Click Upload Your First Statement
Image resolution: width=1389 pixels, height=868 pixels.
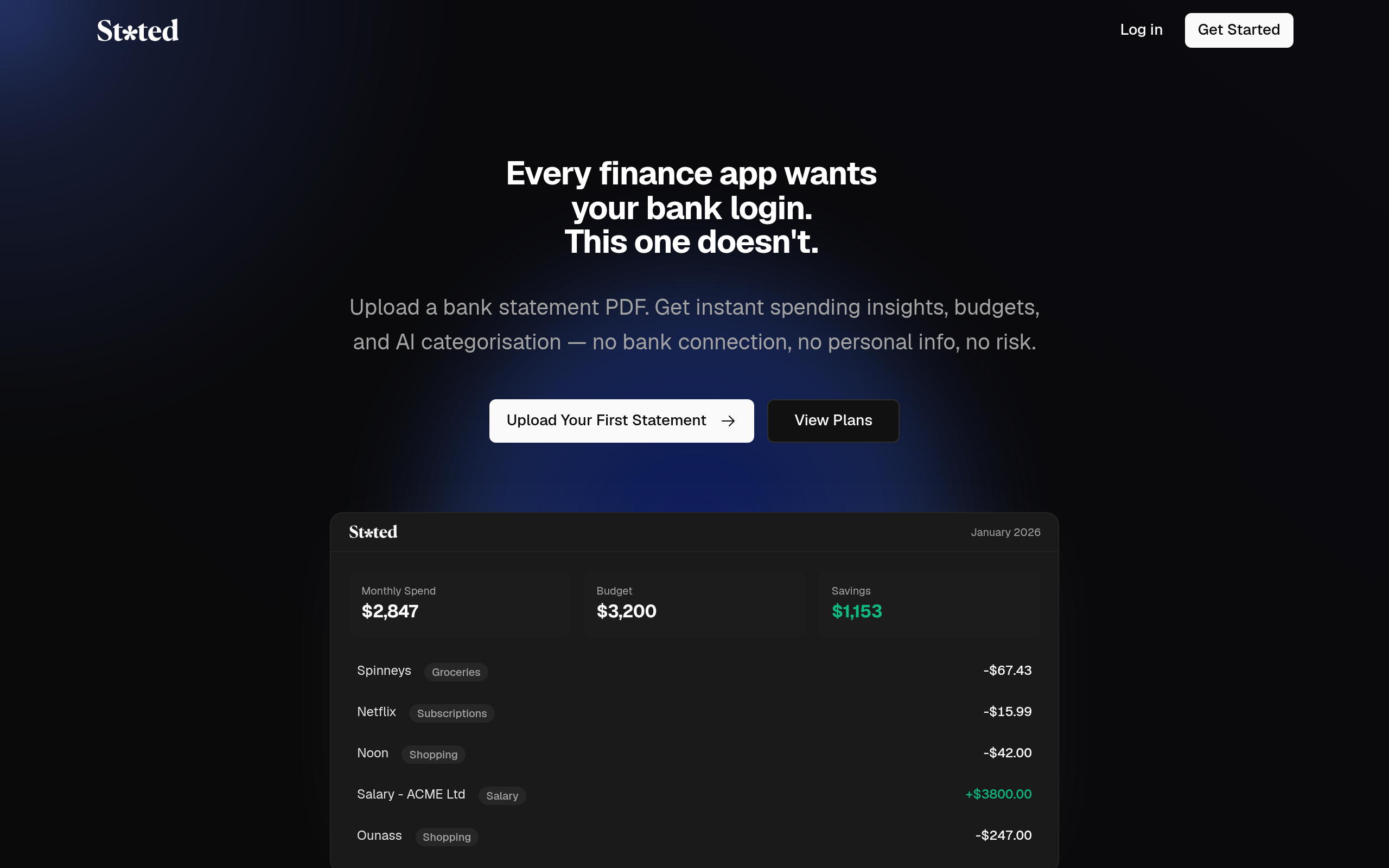[x=621, y=421]
